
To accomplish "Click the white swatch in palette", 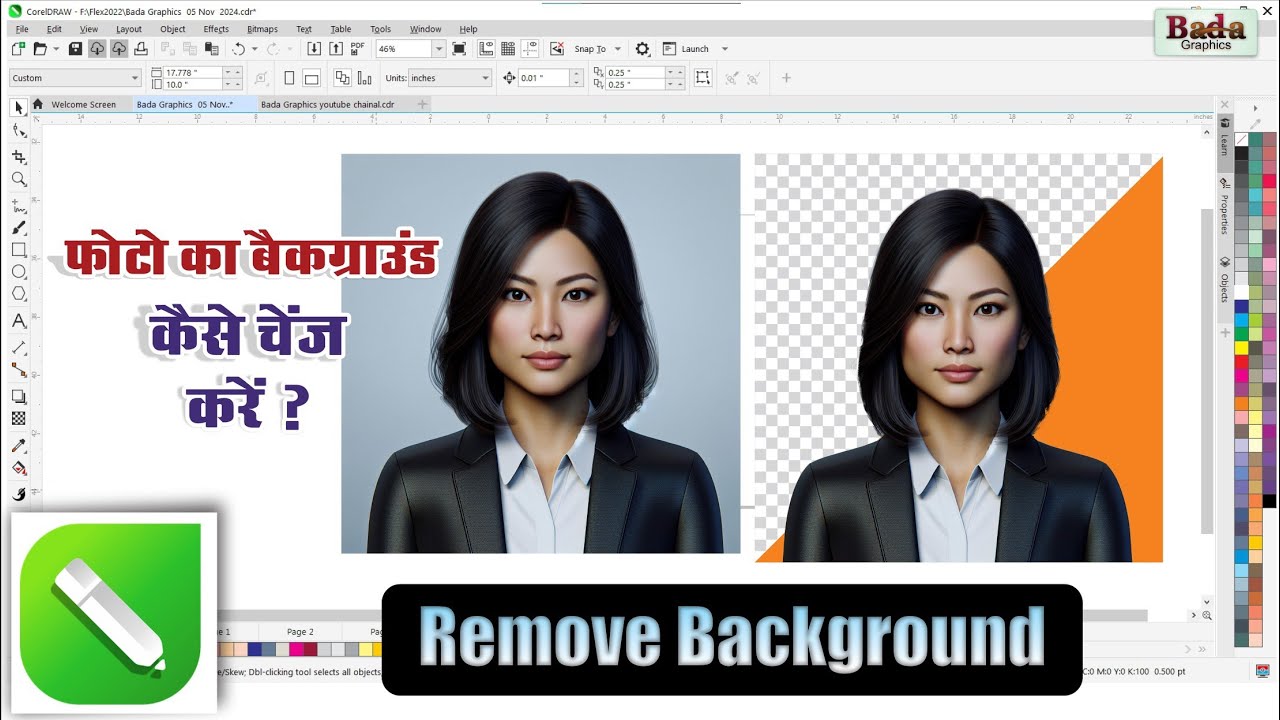I will click(x=1241, y=292).
